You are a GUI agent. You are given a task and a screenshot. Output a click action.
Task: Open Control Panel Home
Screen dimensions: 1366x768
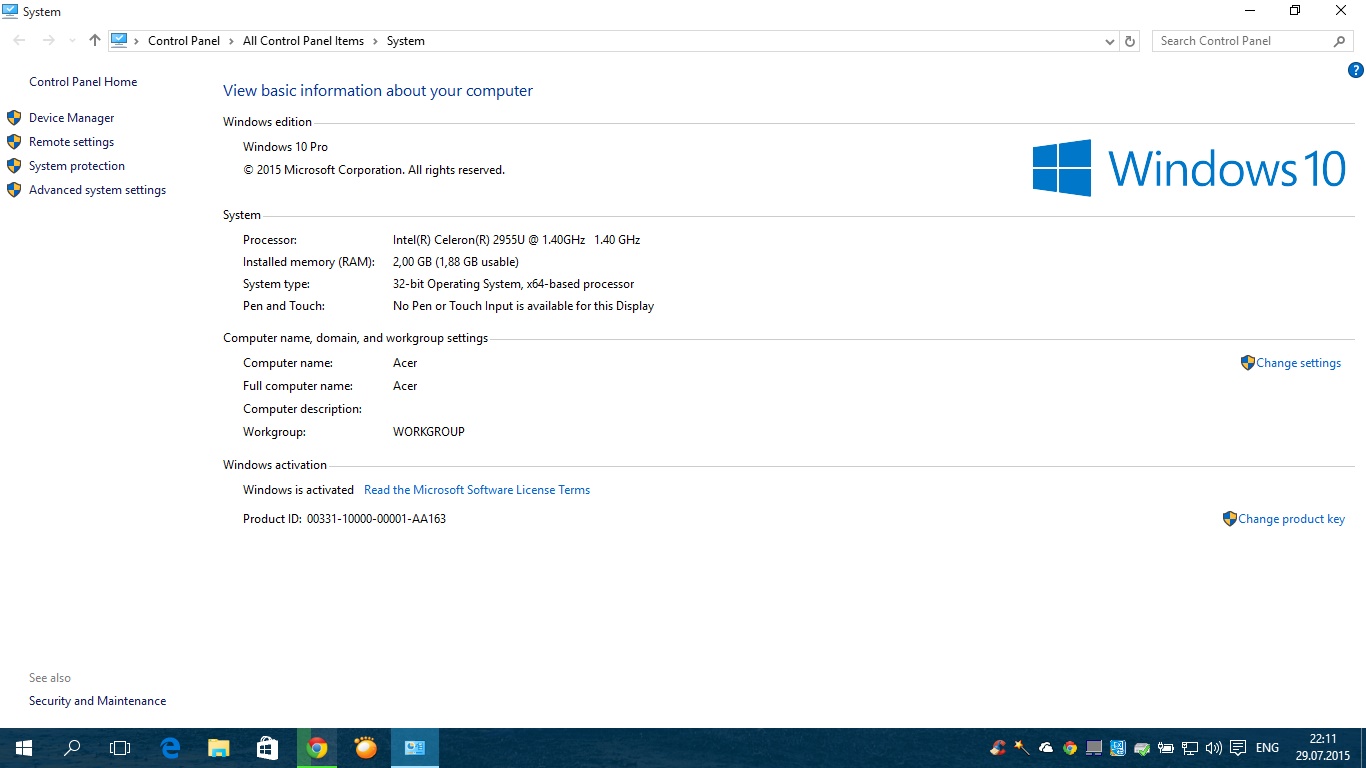coord(83,82)
